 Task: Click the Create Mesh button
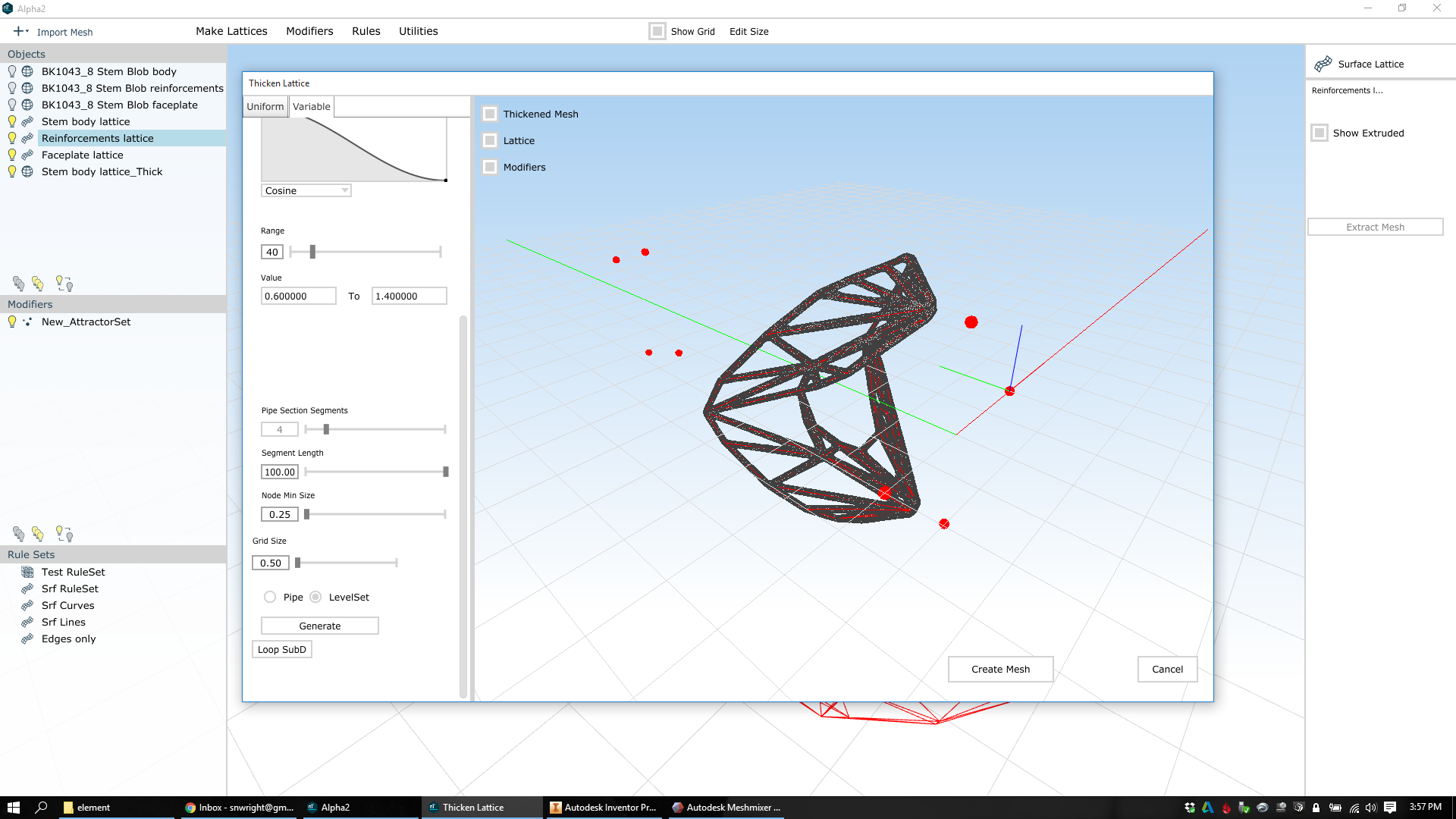click(x=1000, y=669)
